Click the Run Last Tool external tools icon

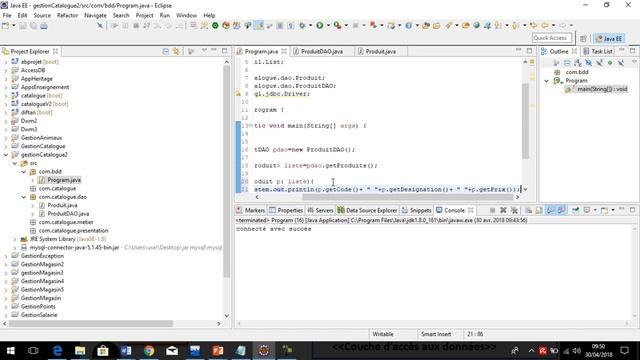tap(338, 25)
